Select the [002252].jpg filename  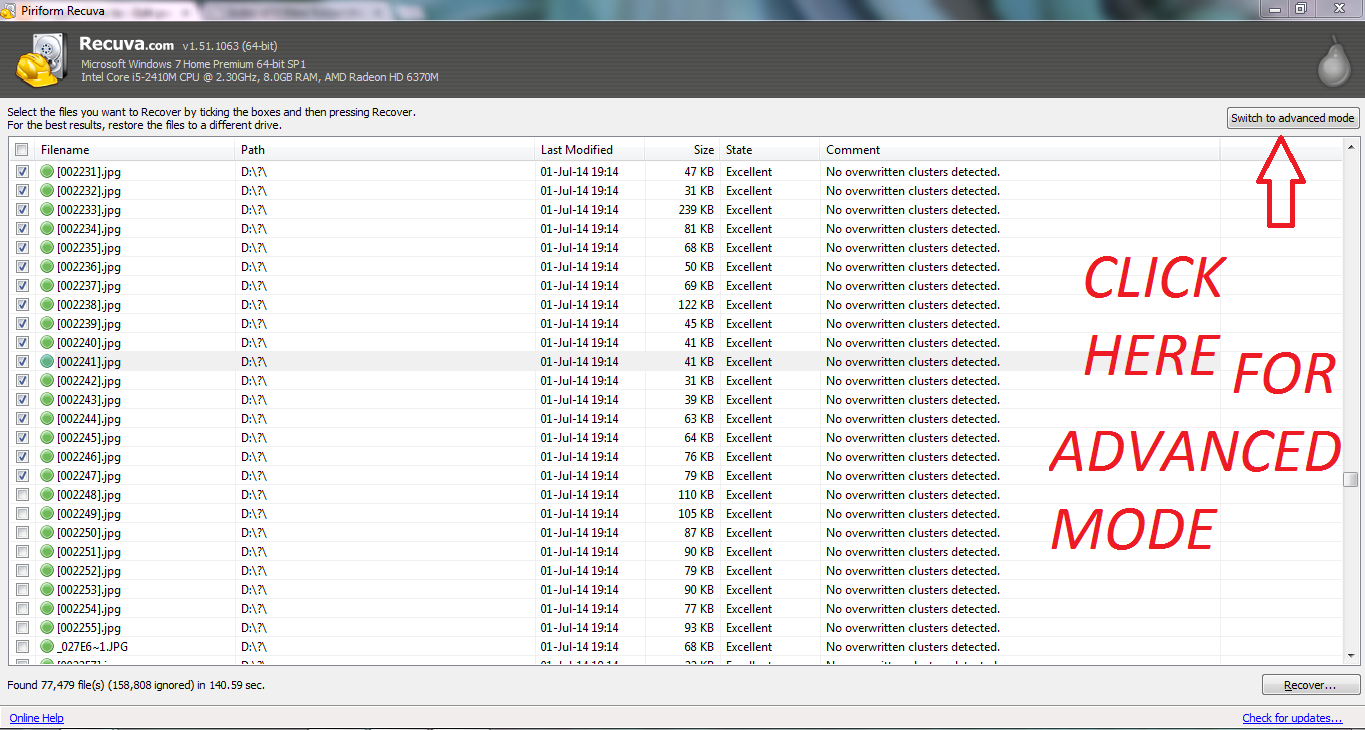click(89, 571)
